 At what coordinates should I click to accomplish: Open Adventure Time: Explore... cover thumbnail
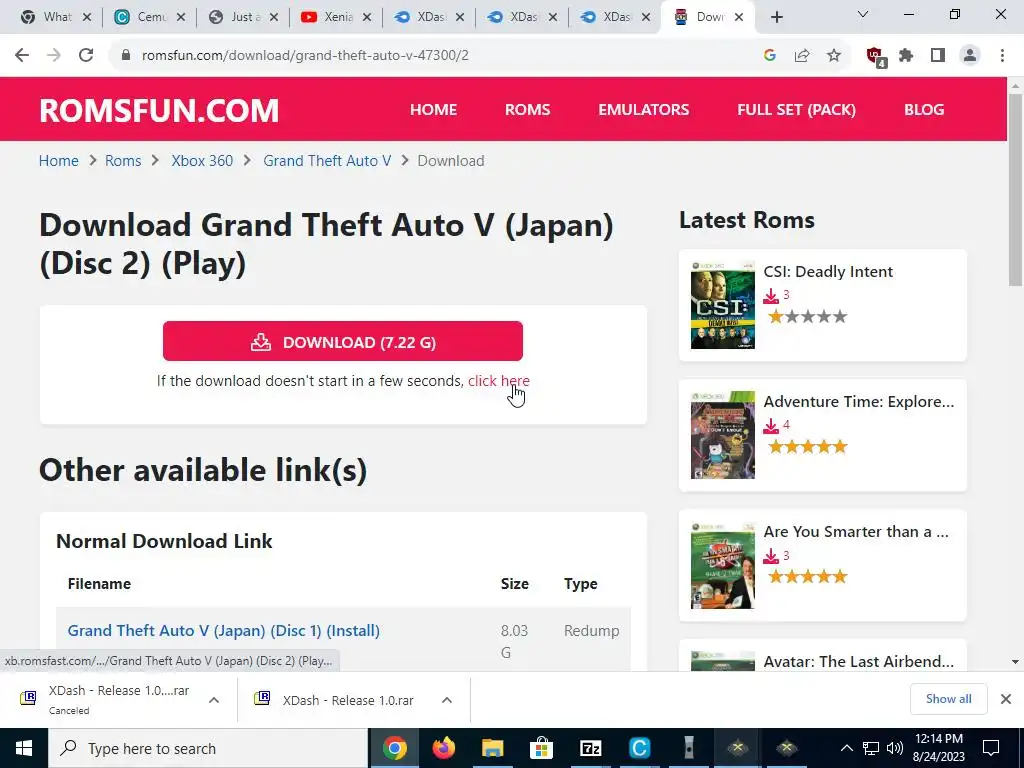723,435
